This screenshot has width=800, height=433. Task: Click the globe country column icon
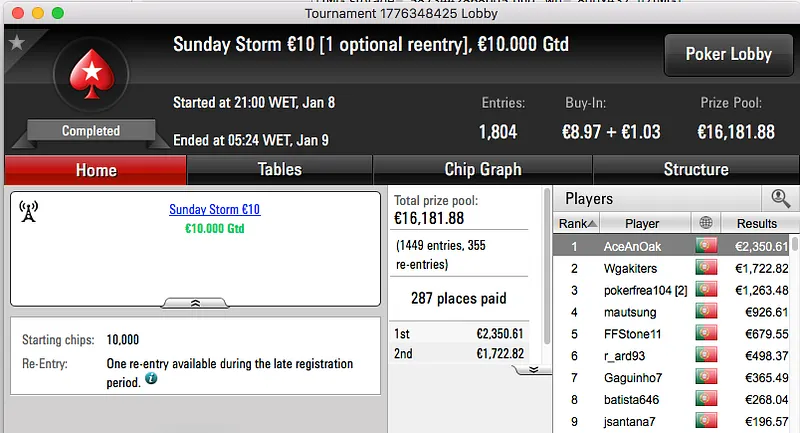[x=707, y=223]
